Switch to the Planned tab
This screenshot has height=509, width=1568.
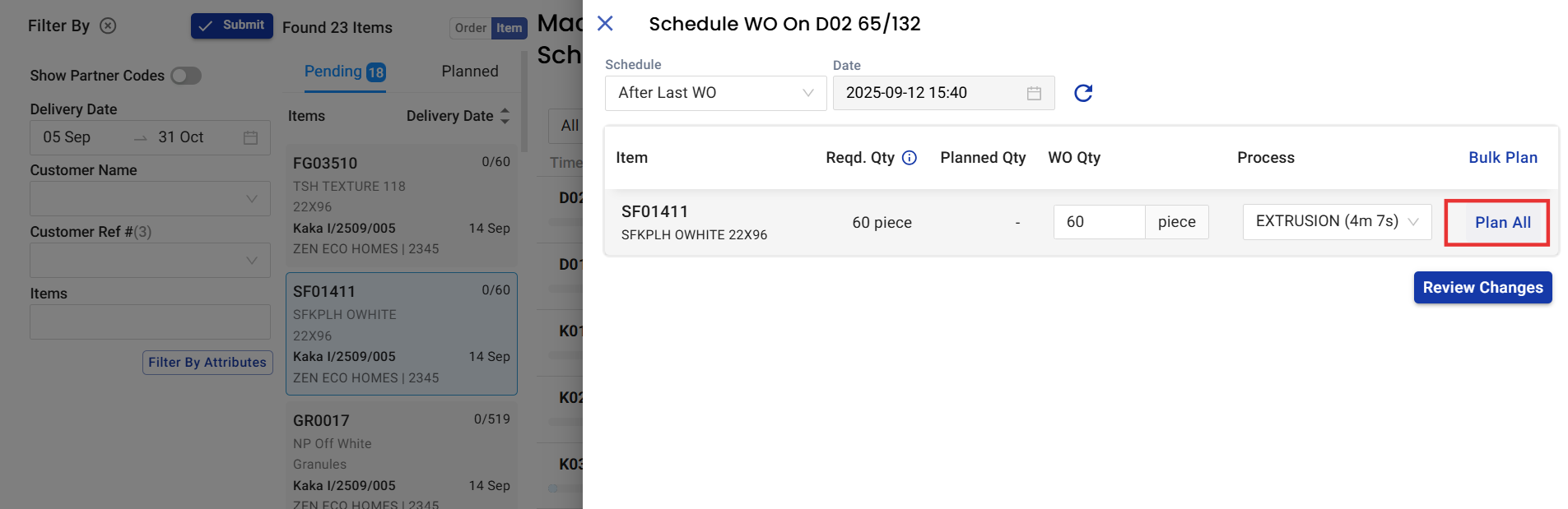click(x=469, y=72)
